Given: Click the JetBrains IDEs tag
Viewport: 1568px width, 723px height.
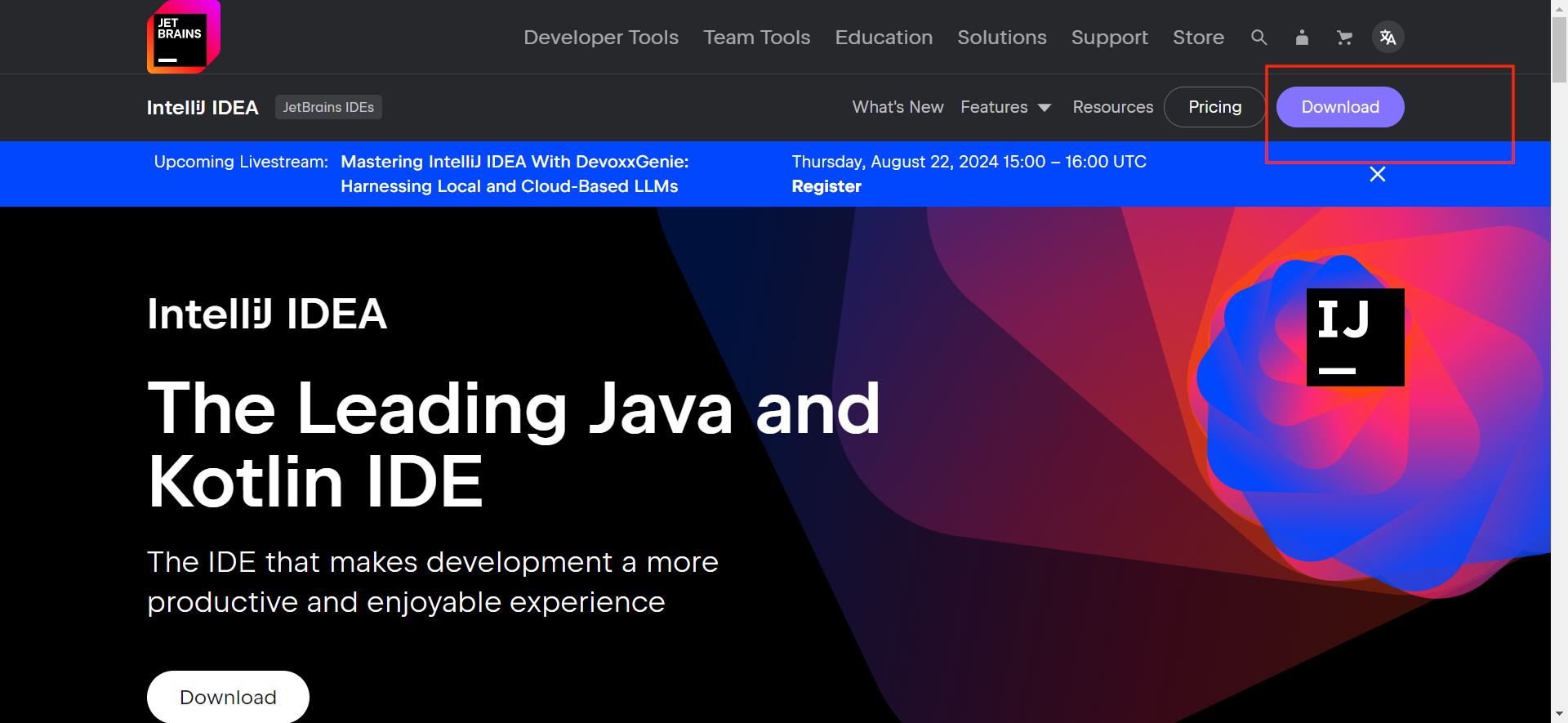Looking at the screenshot, I should [328, 107].
